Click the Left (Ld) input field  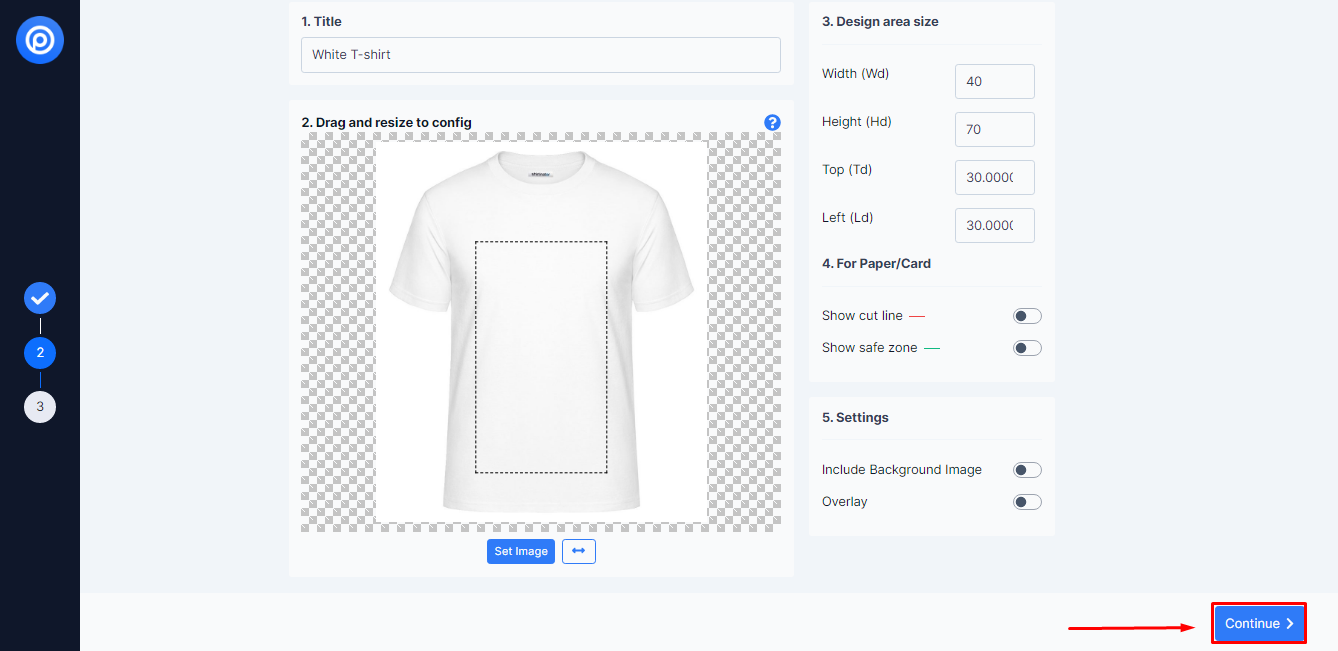pos(995,225)
